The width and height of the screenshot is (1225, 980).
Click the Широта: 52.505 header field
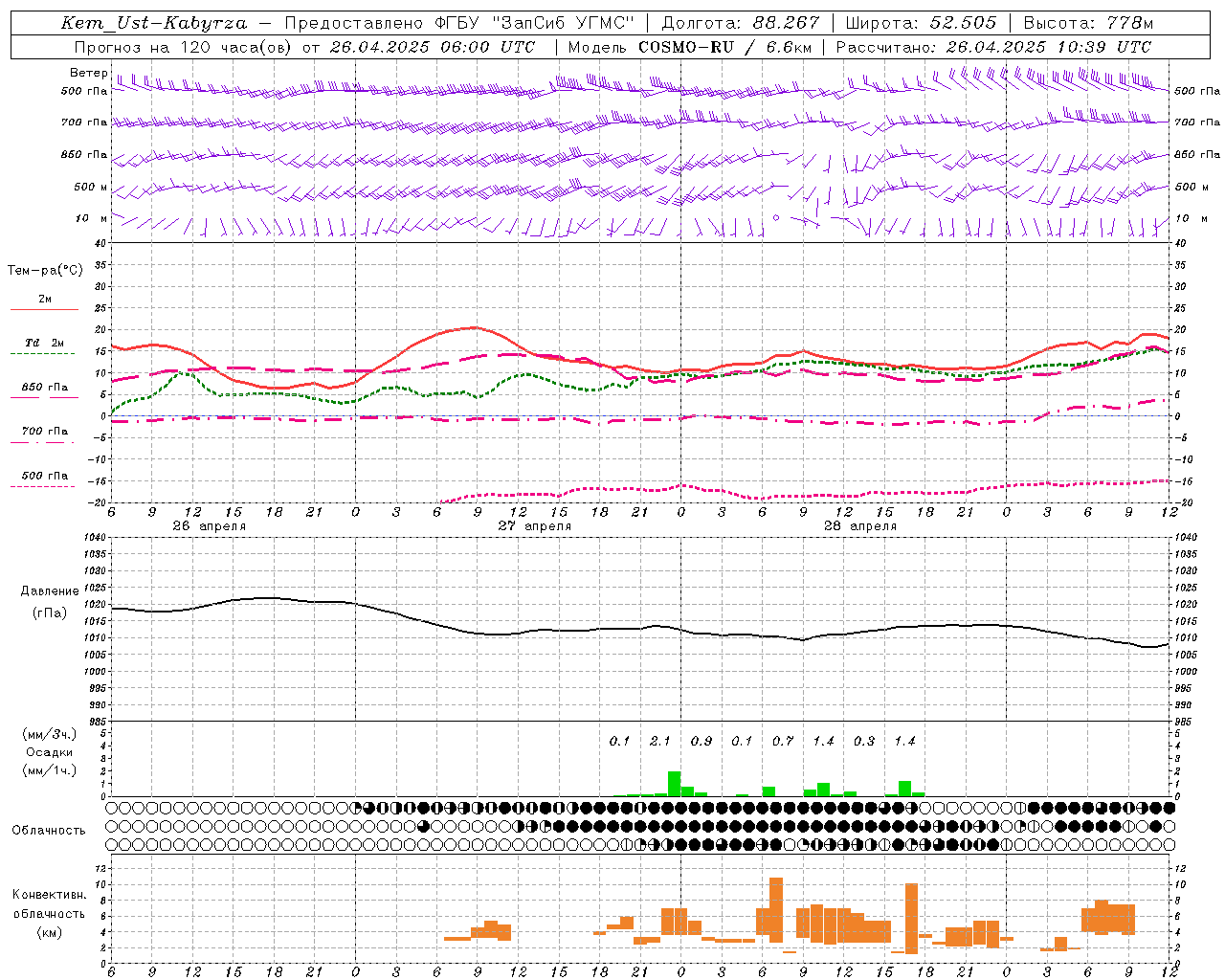tap(921, 23)
